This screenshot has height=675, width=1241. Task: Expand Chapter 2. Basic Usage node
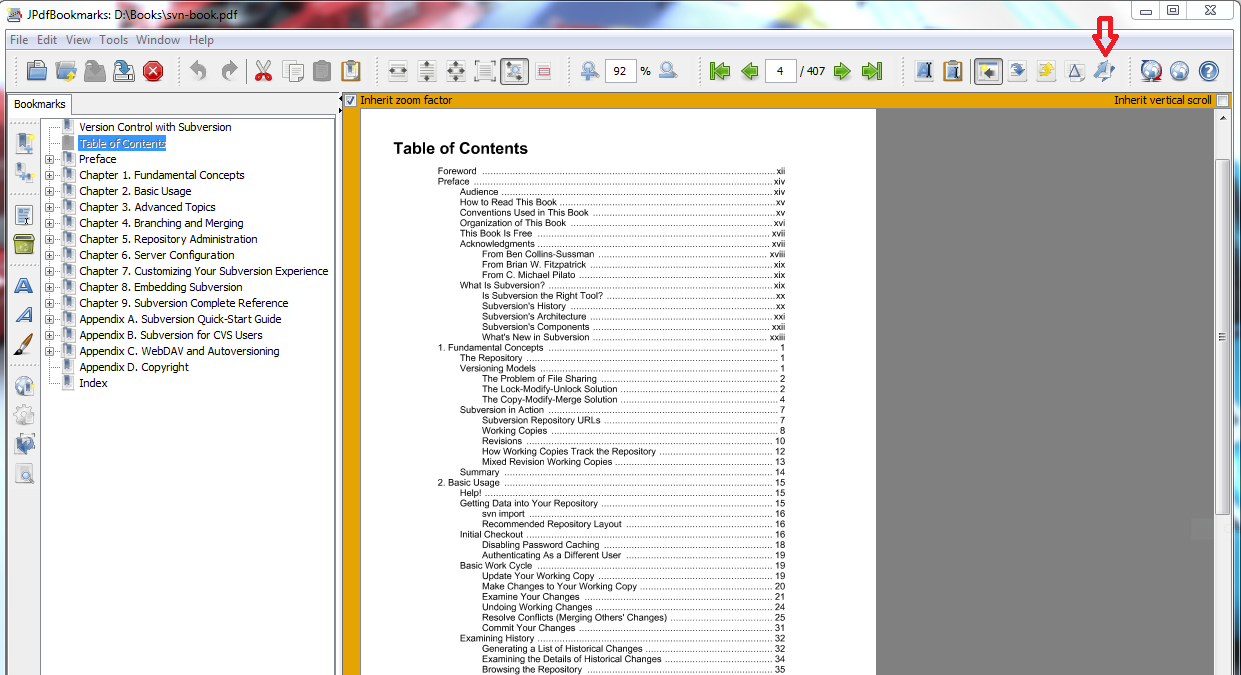50,191
